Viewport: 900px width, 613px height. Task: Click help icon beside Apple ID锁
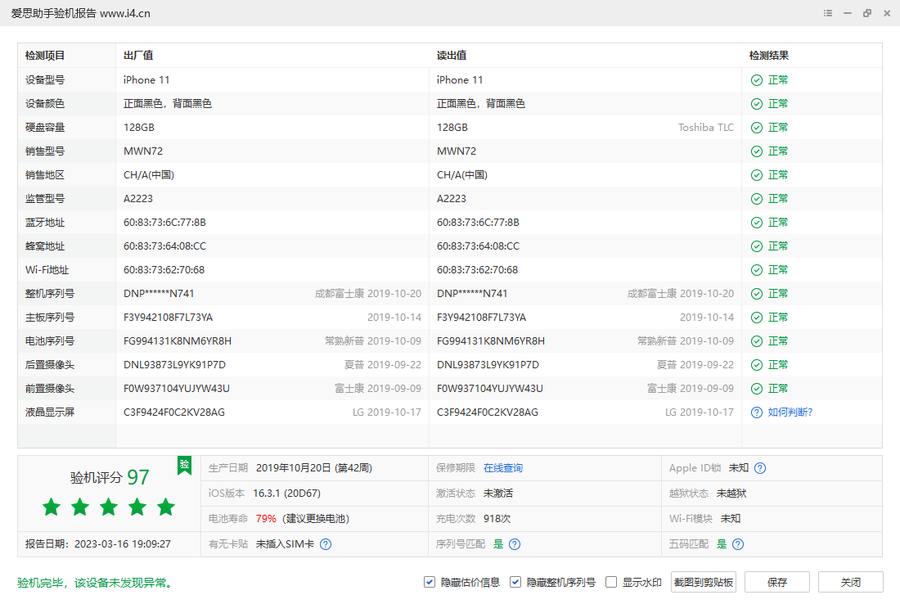(760, 468)
